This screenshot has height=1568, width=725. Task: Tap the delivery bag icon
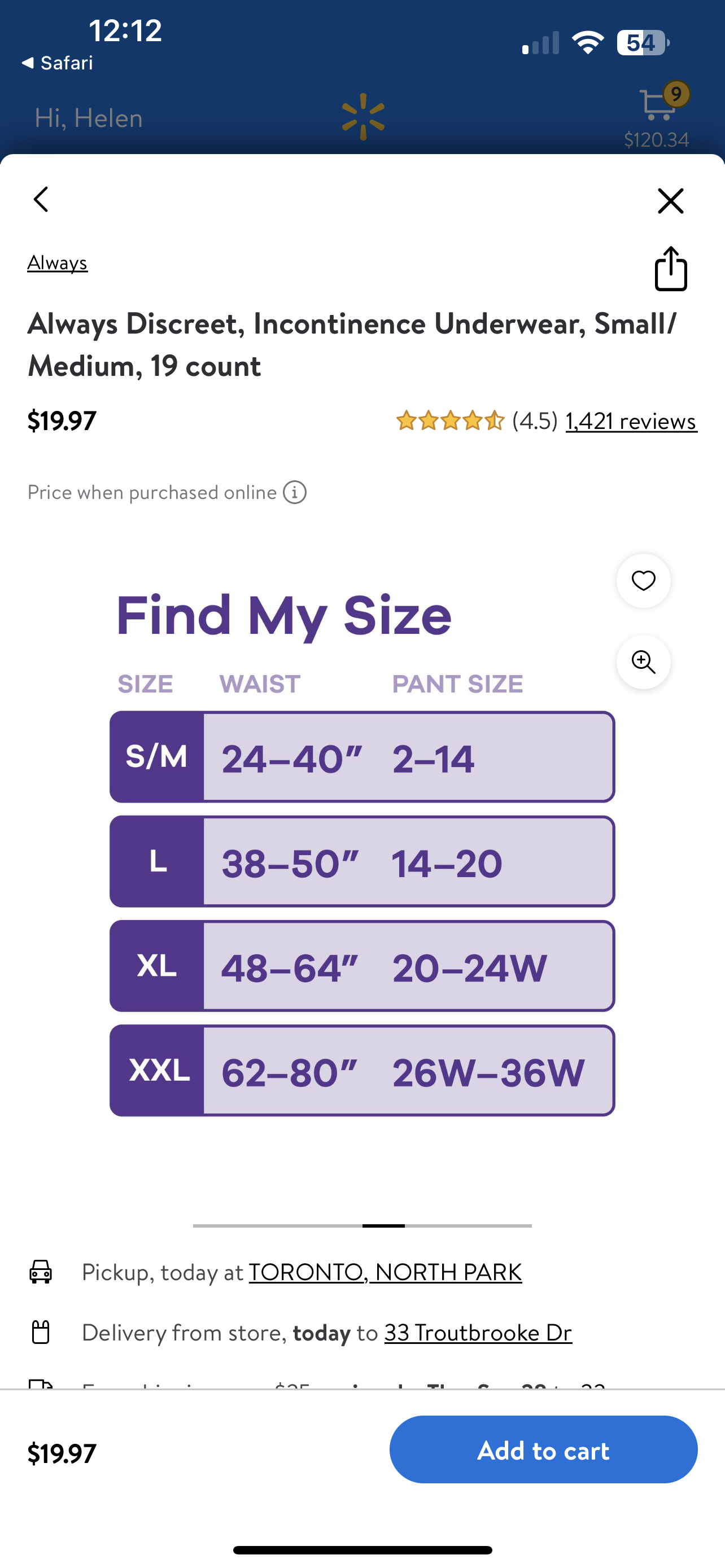(x=41, y=1332)
